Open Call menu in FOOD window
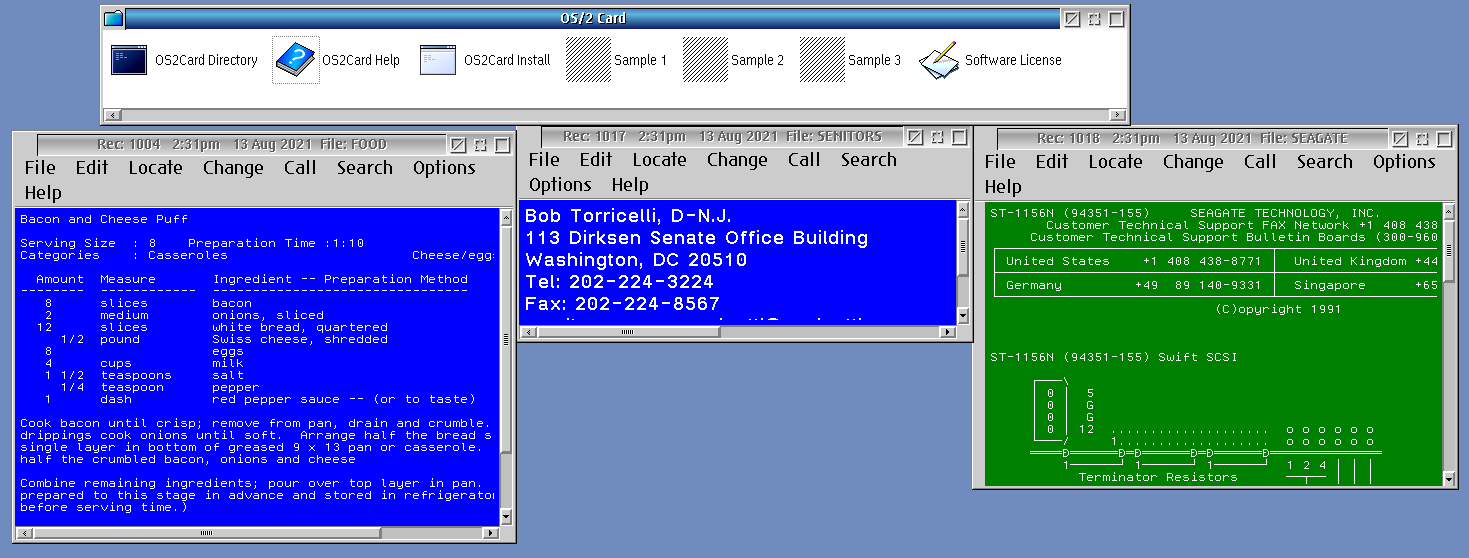 pyautogui.click(x=300, y=168)
